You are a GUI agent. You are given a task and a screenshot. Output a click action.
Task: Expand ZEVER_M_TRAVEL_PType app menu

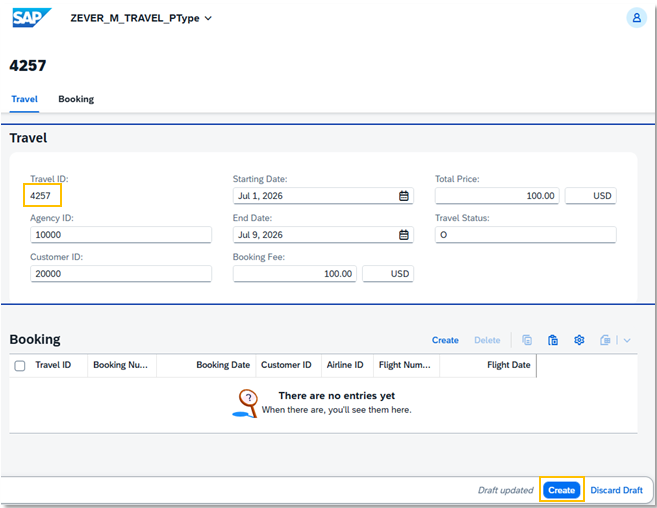click(208, 18)
